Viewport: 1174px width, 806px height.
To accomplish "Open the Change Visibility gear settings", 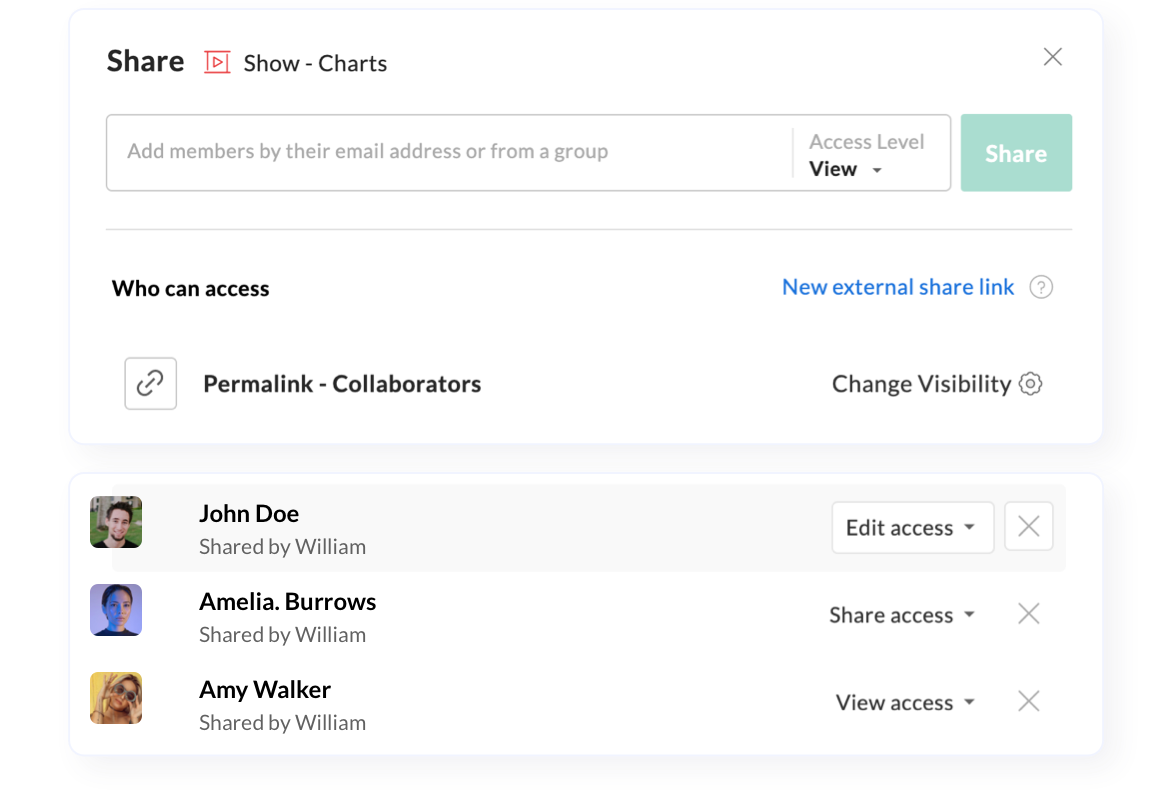I will tap(1030, 384).
